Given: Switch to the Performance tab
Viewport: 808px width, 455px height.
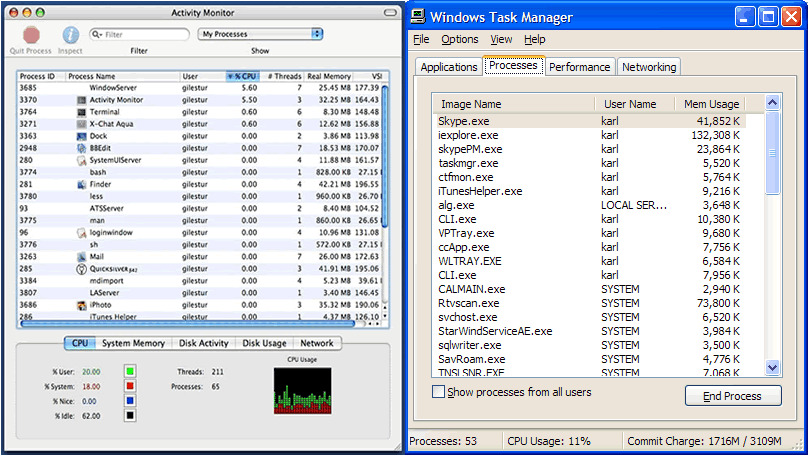Looking at the screenshot, I should click(580, 67).
